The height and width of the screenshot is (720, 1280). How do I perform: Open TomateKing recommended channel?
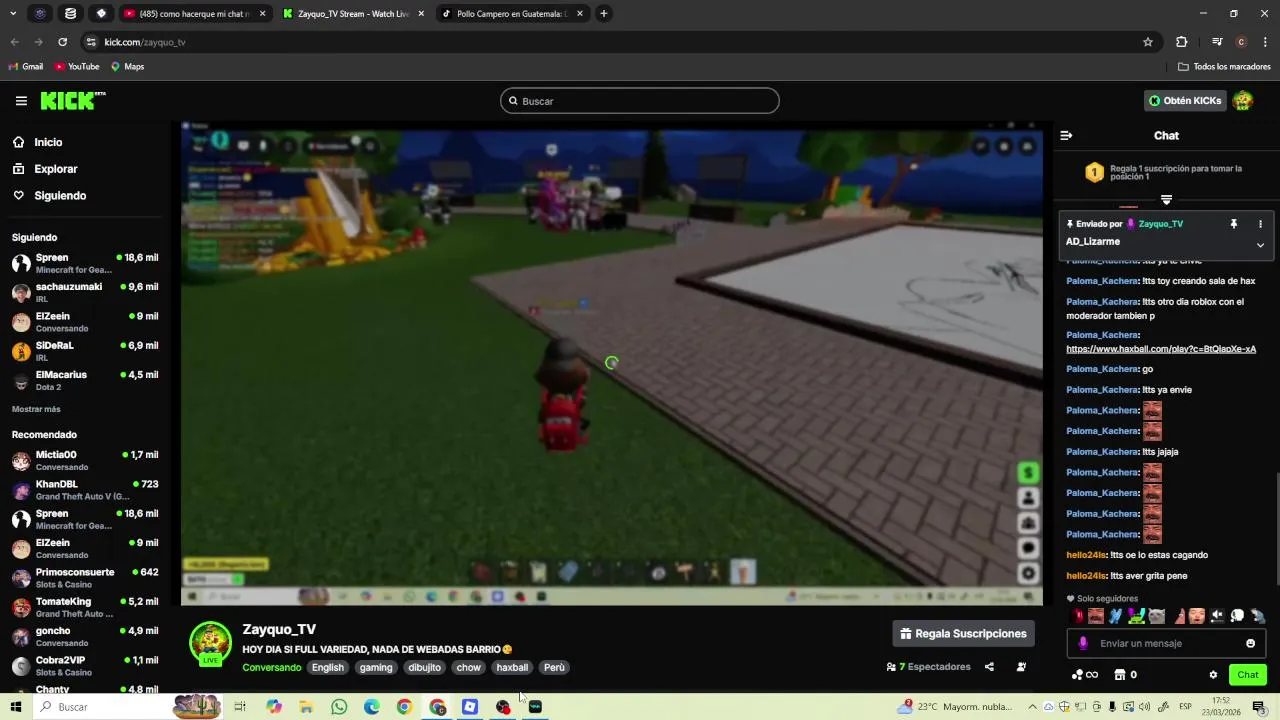point(85,607)
